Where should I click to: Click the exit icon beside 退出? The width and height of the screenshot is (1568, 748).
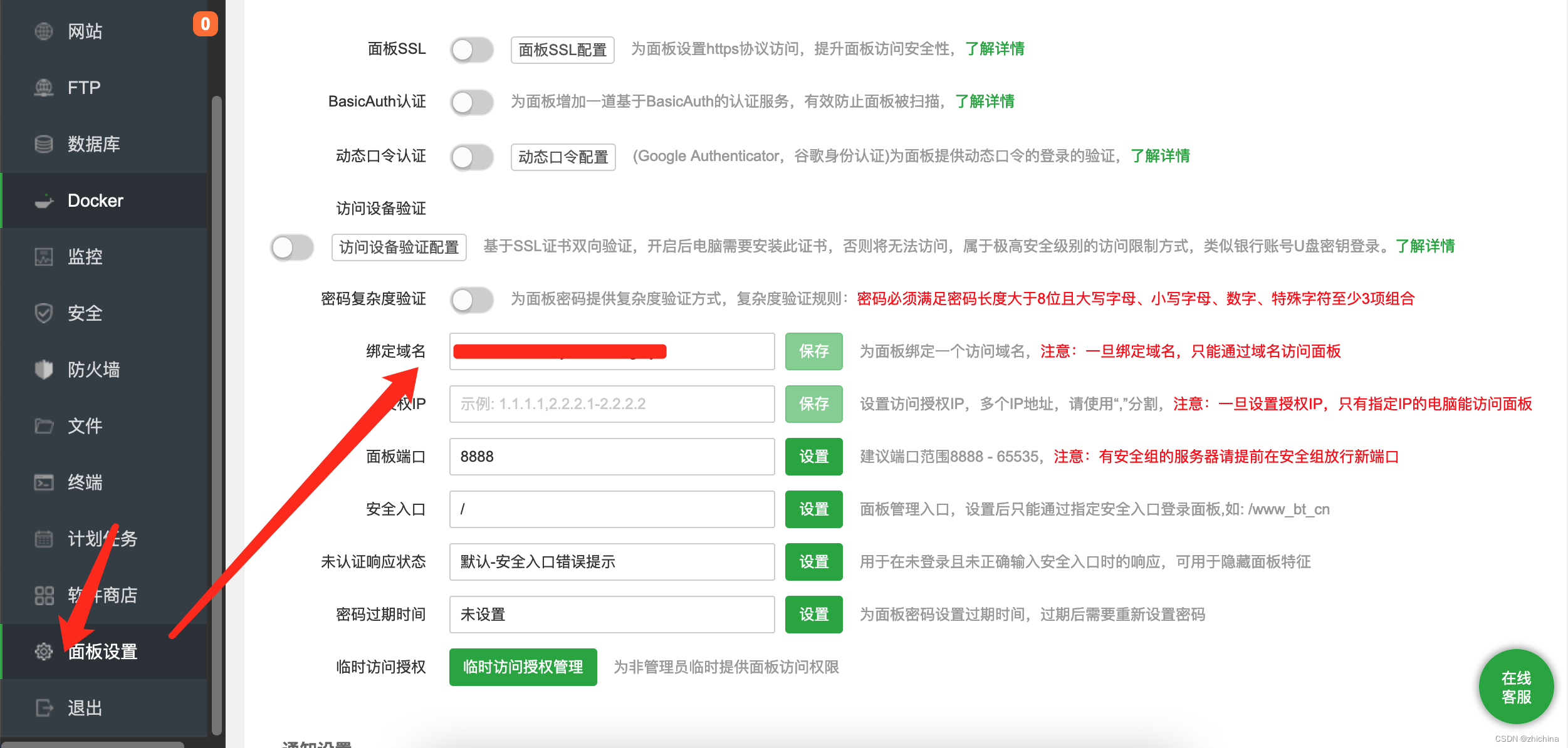(43, 708)
